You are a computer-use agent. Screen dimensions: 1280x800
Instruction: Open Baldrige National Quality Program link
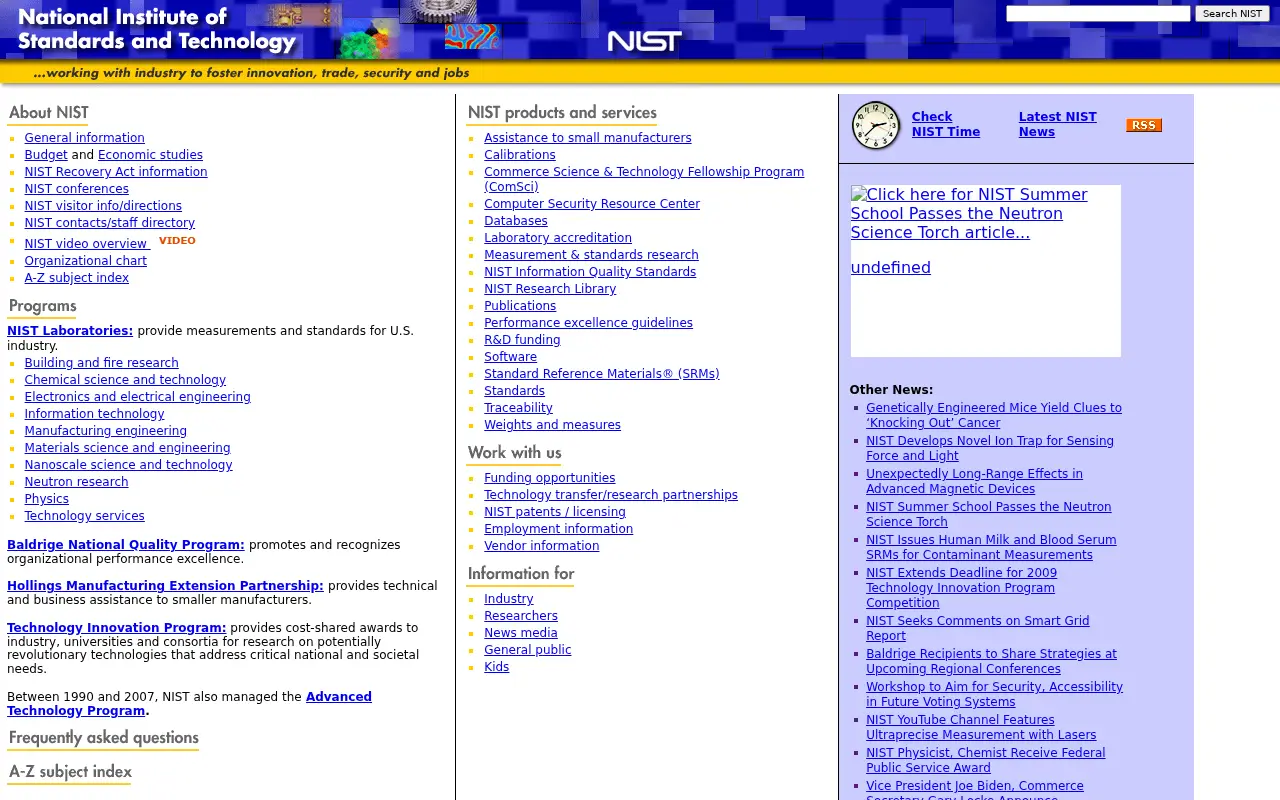click(126, 545)
